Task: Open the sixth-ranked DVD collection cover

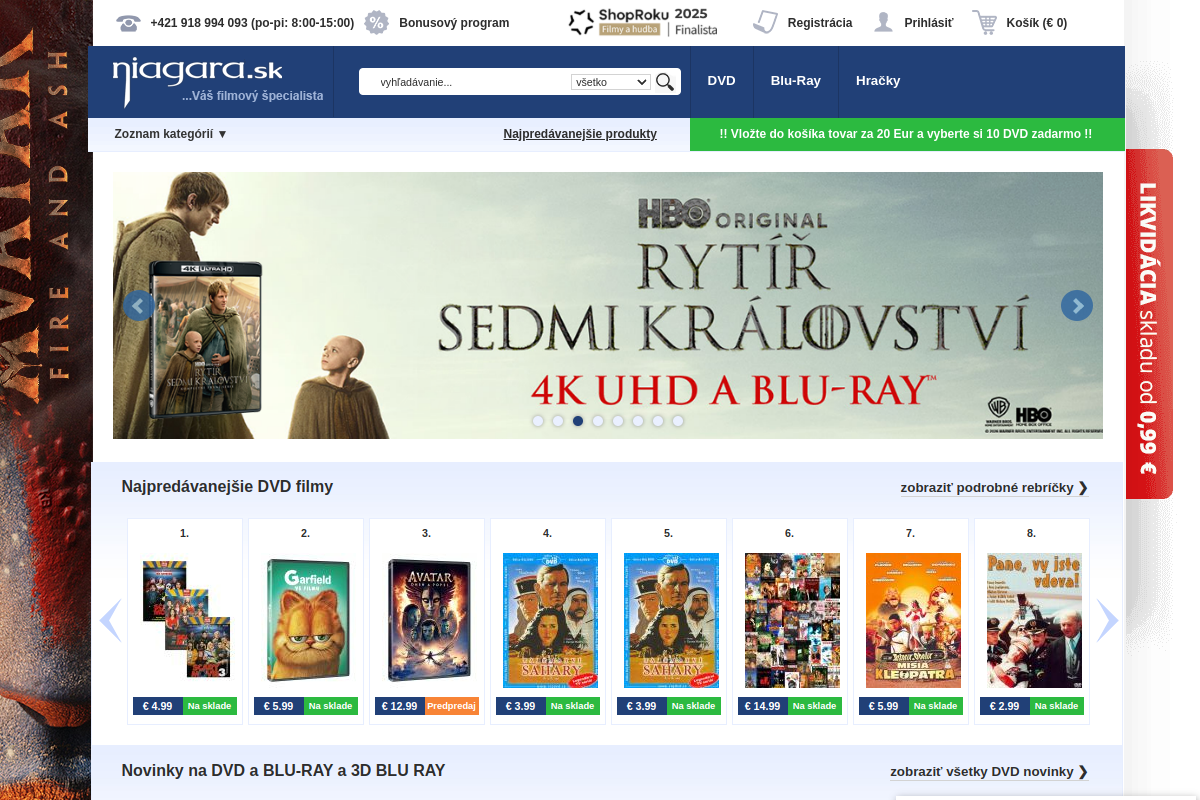Action: 792,620
